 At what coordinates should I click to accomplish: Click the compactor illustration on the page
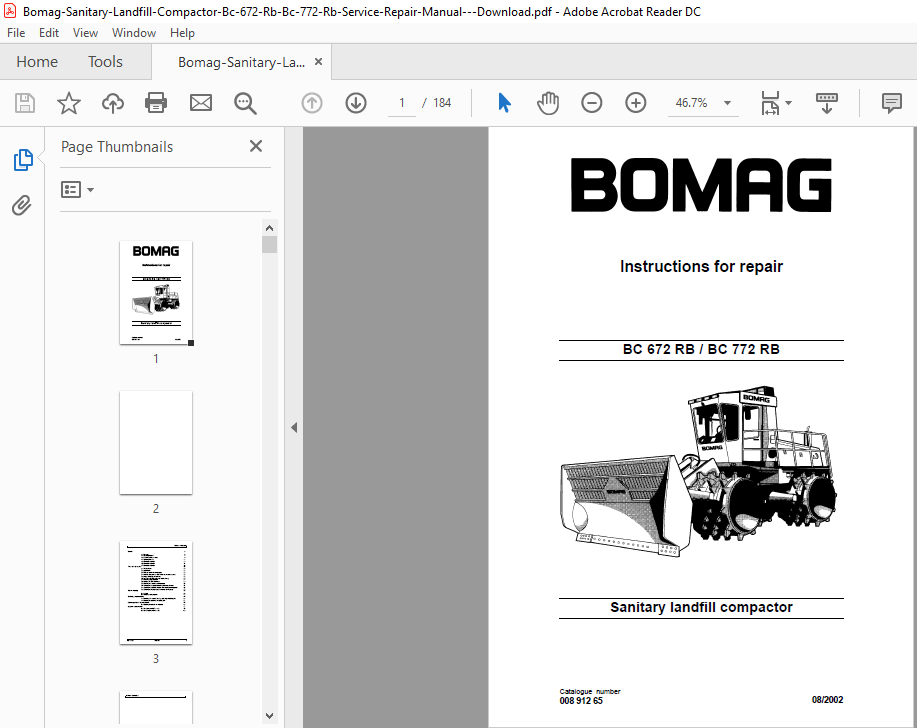point(698,471)
